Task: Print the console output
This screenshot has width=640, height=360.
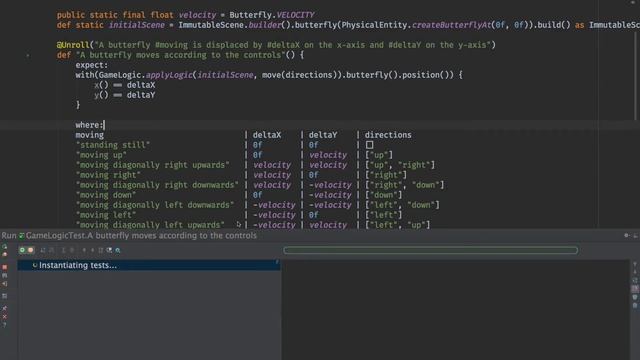Action: point(635,297)
